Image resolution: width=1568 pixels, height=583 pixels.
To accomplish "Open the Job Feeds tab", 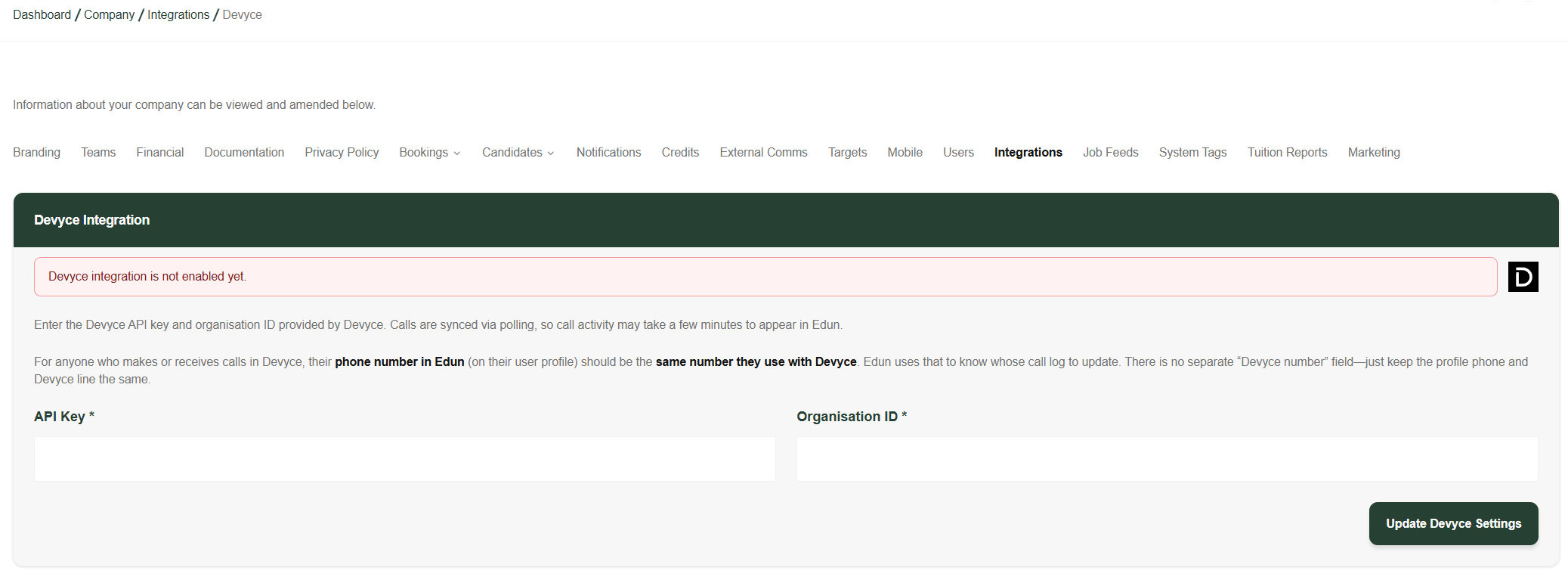I will click(x=1110, y=153).
